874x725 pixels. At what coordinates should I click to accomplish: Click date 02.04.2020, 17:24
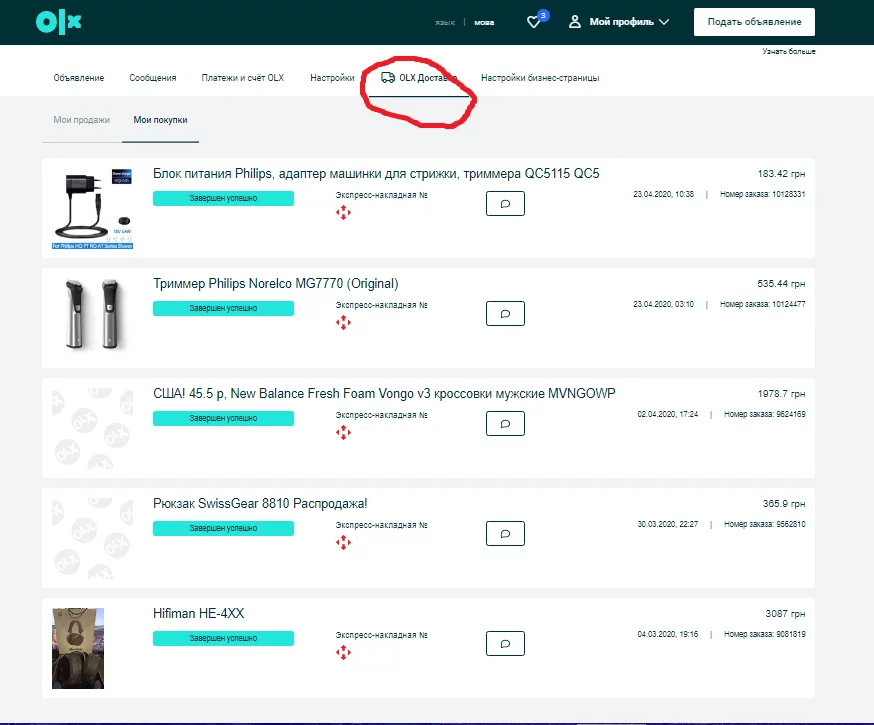(667, 414)
